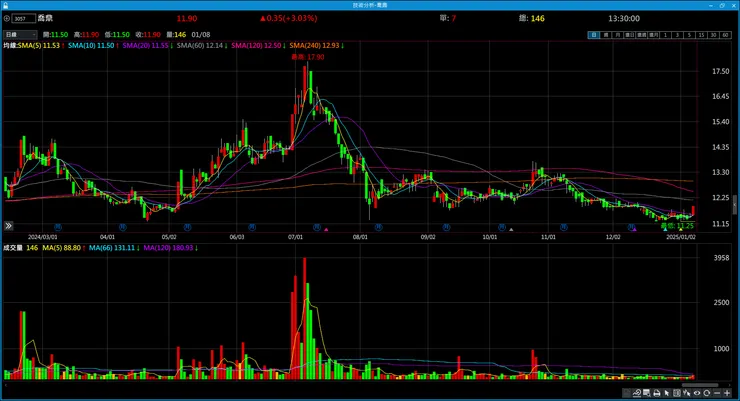This screenshot has height=401, width=740.
Task: Switch to the 15-minute interval tab
Action: (701, 35)
